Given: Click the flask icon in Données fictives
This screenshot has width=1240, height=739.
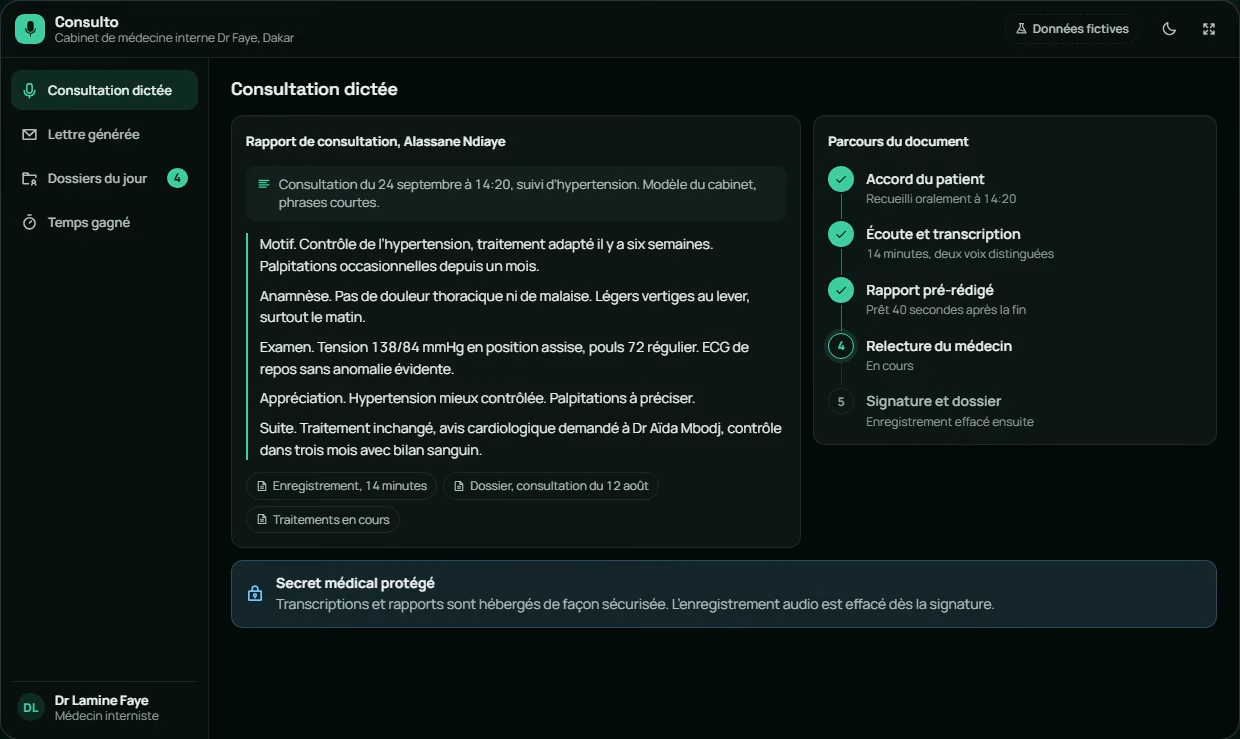Looking at the screenshot, I should coord(1021,29).
